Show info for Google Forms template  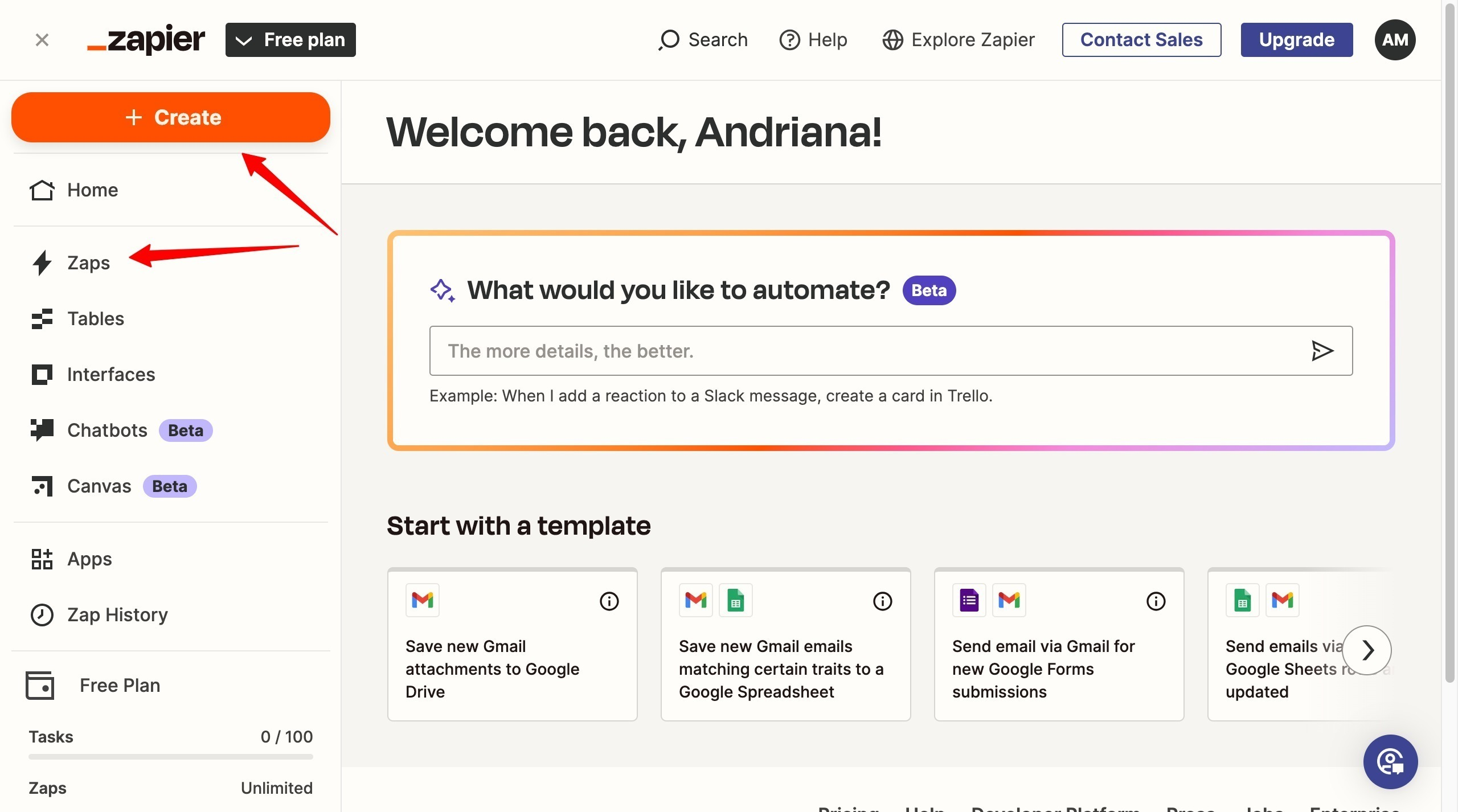pyautogui.click(x=1156, y=601)
